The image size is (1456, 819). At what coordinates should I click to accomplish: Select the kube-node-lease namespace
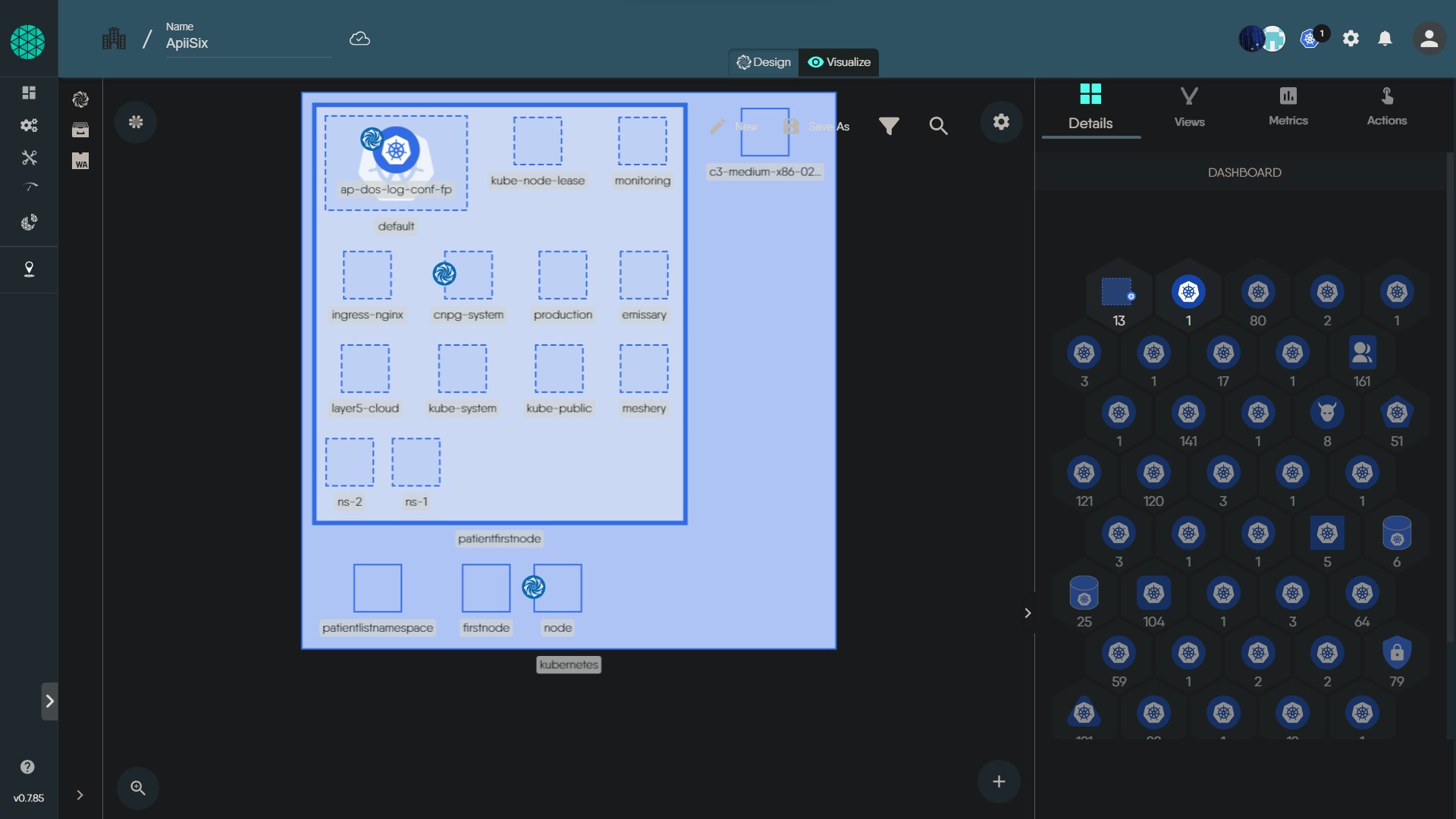point(538,141)
